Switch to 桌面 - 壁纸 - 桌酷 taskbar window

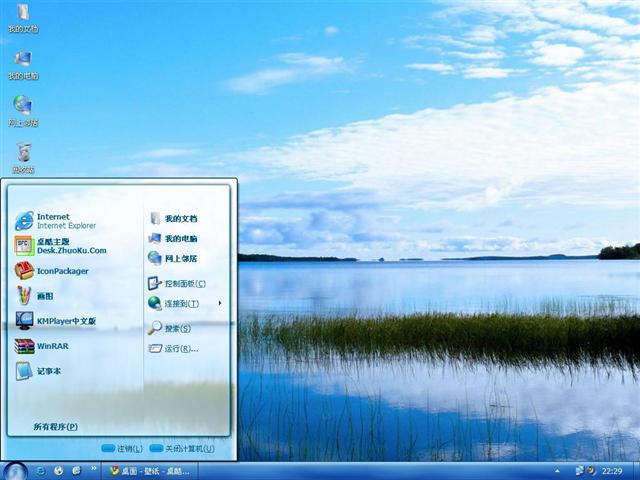pos(149,471)
